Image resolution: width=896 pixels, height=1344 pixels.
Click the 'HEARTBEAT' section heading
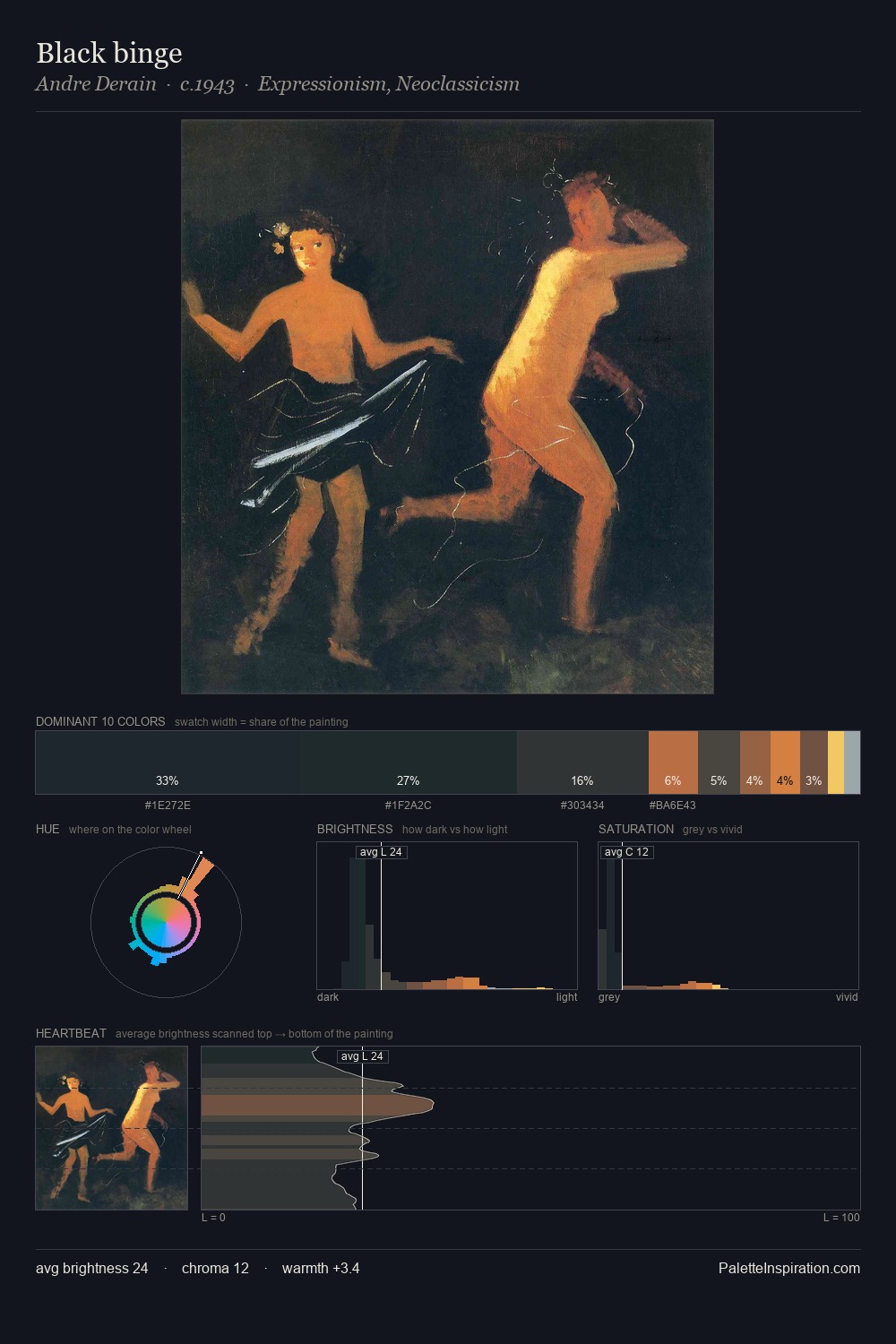click(71, 1033)
